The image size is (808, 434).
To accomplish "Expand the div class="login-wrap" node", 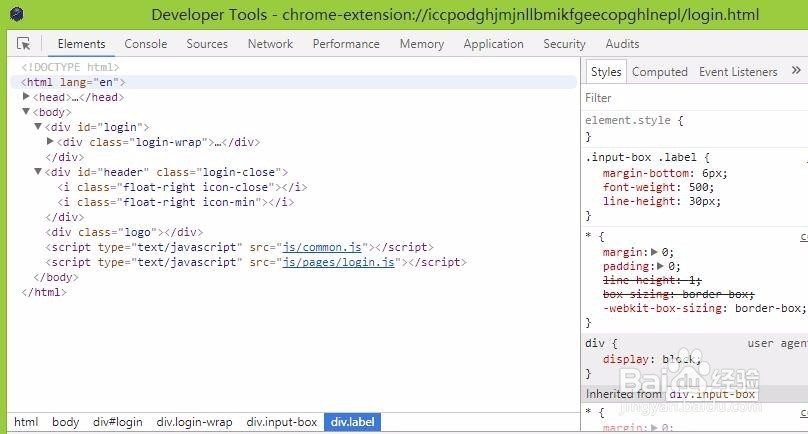I will point(50,141).
